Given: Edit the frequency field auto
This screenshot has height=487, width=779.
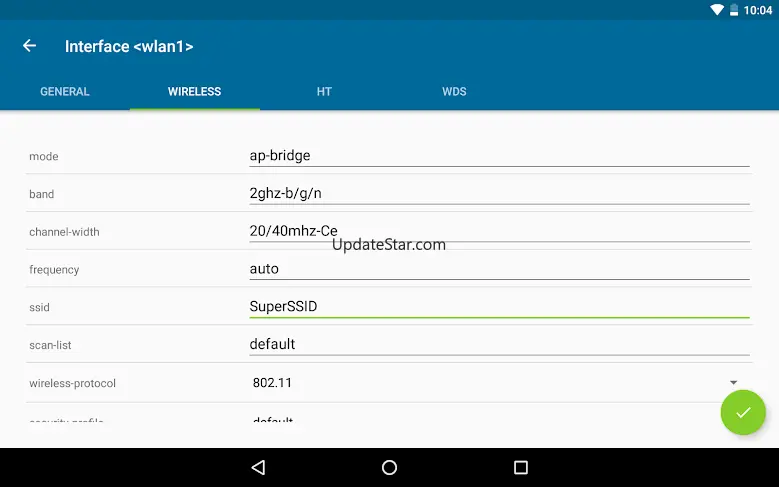Looking at the screenshot, I should coord(499,269).
